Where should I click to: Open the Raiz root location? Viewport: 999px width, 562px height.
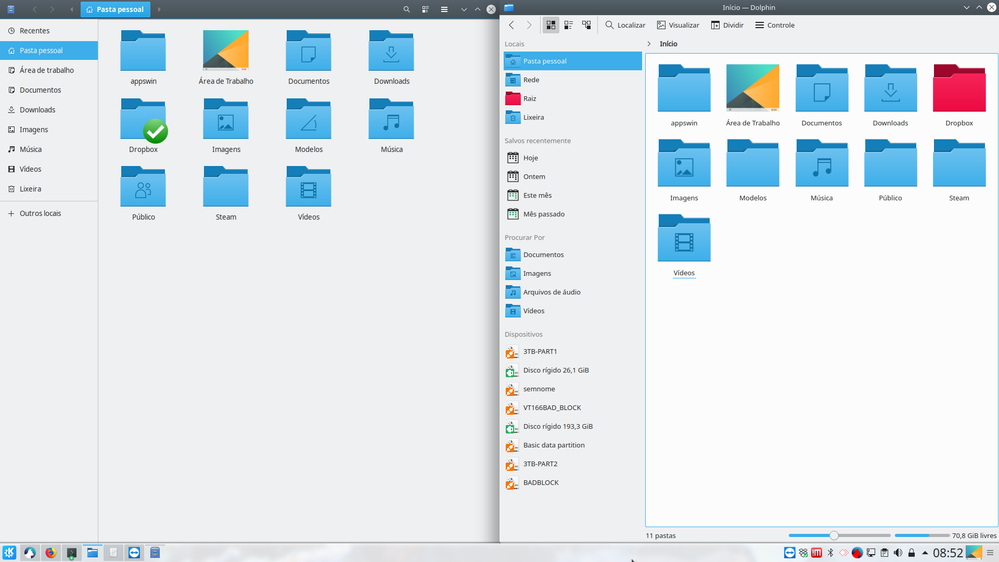529,99
